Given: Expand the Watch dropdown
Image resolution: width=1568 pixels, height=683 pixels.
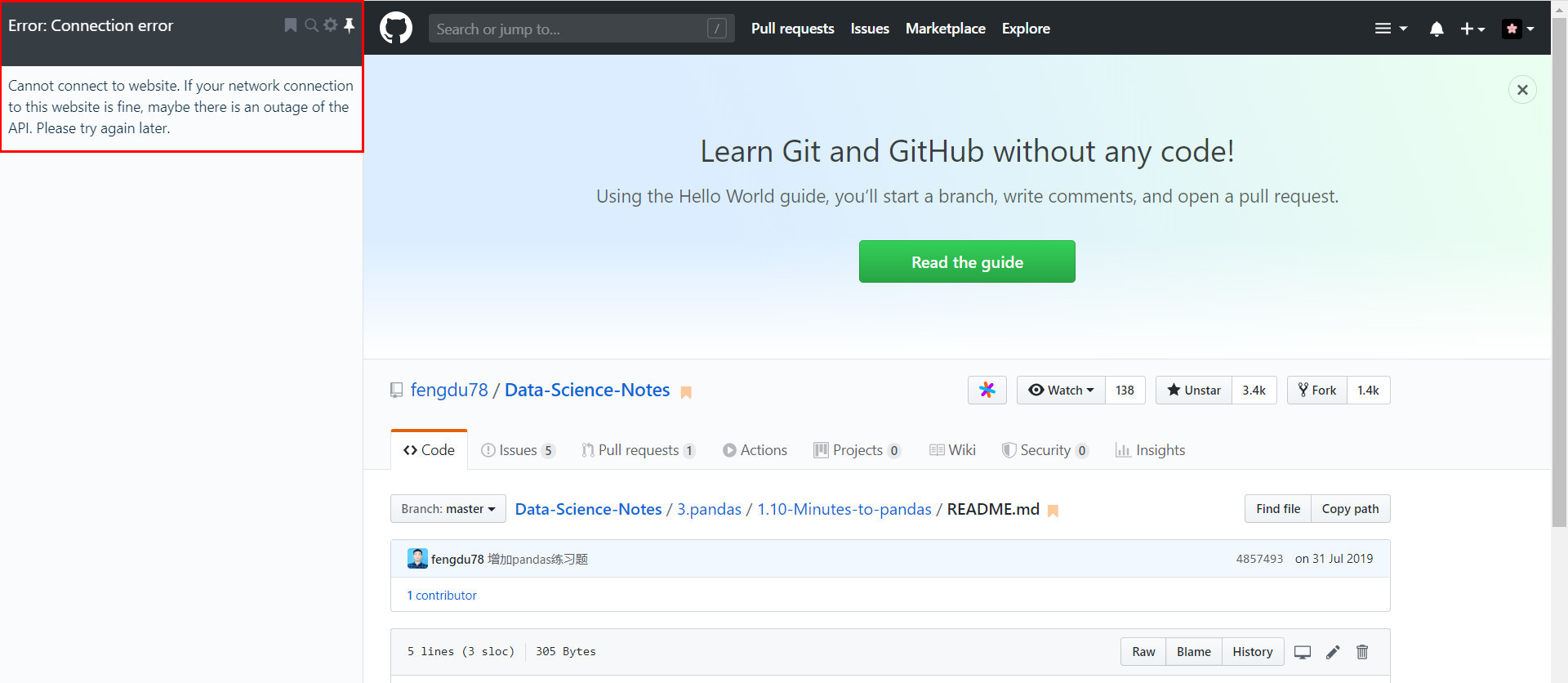Looking at the screenshot, I should 1061,390.
